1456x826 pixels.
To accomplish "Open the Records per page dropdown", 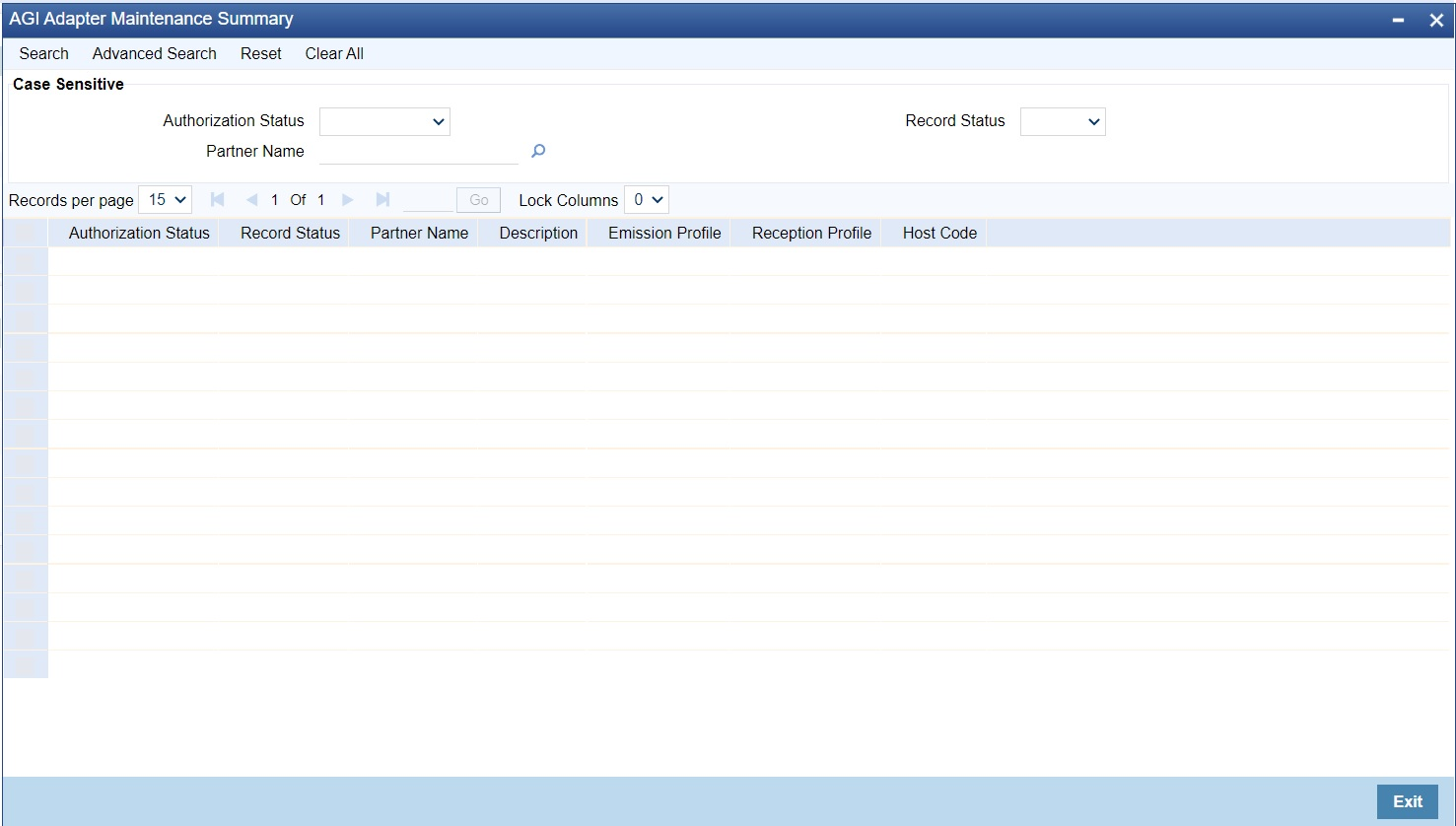I will coord(166,200).
